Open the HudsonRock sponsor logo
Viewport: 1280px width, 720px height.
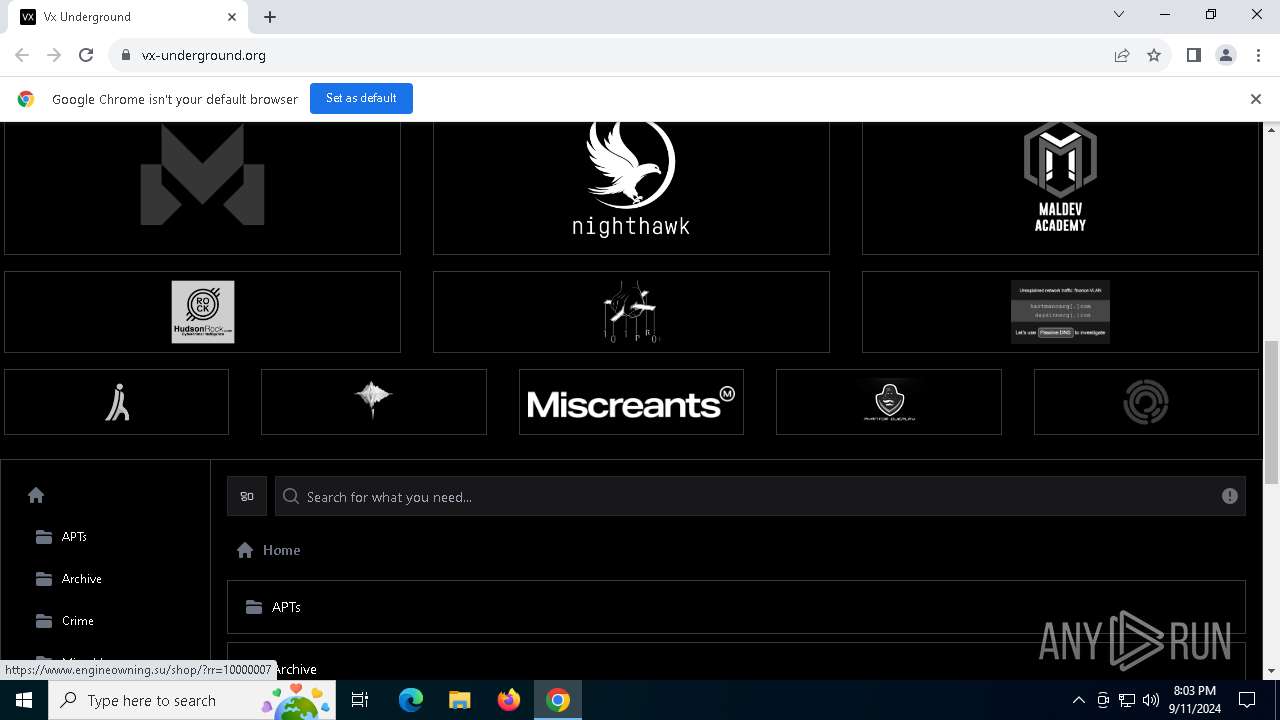[202, 312]
